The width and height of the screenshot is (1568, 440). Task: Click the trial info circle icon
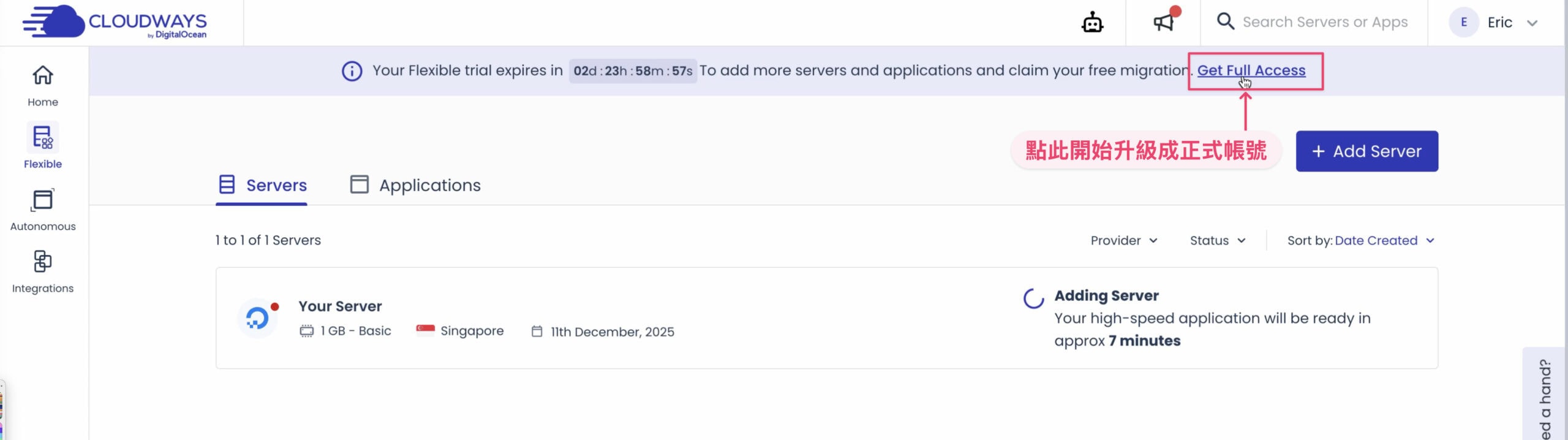pos(352,71)
